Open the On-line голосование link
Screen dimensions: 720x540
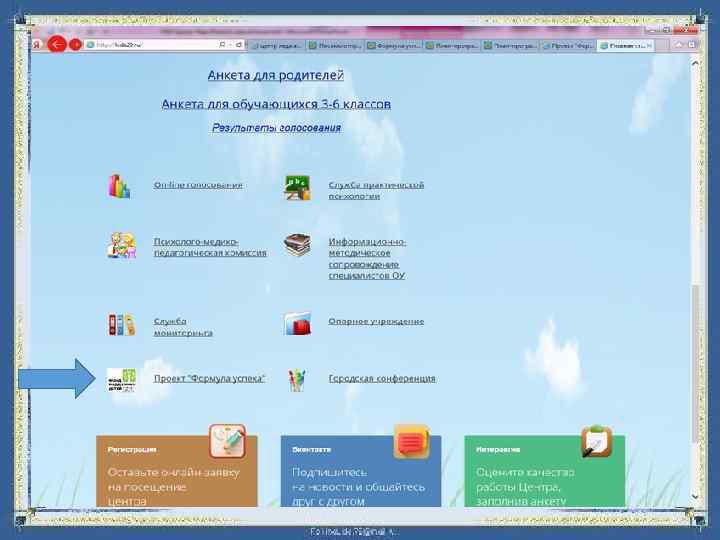[x=198, y=185]
